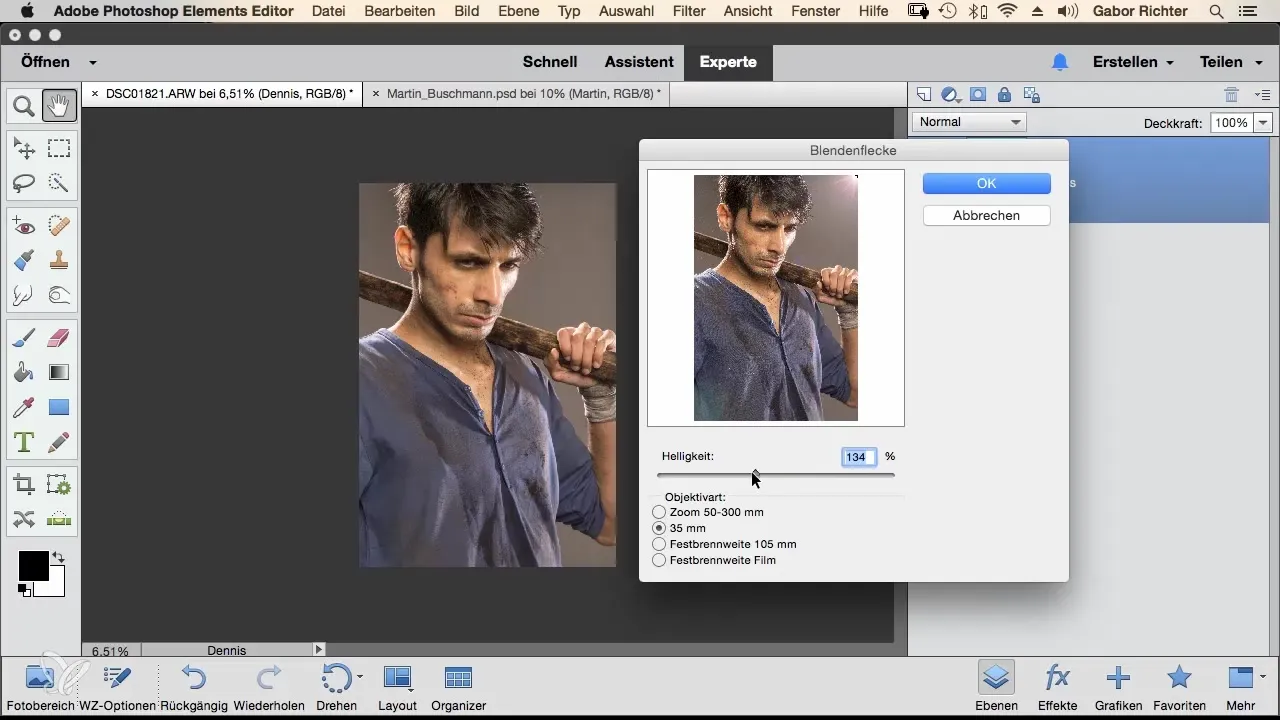Select the Red Eye removal tool
This screenshot has width=1280, height=720.
[x=24, y=226]
